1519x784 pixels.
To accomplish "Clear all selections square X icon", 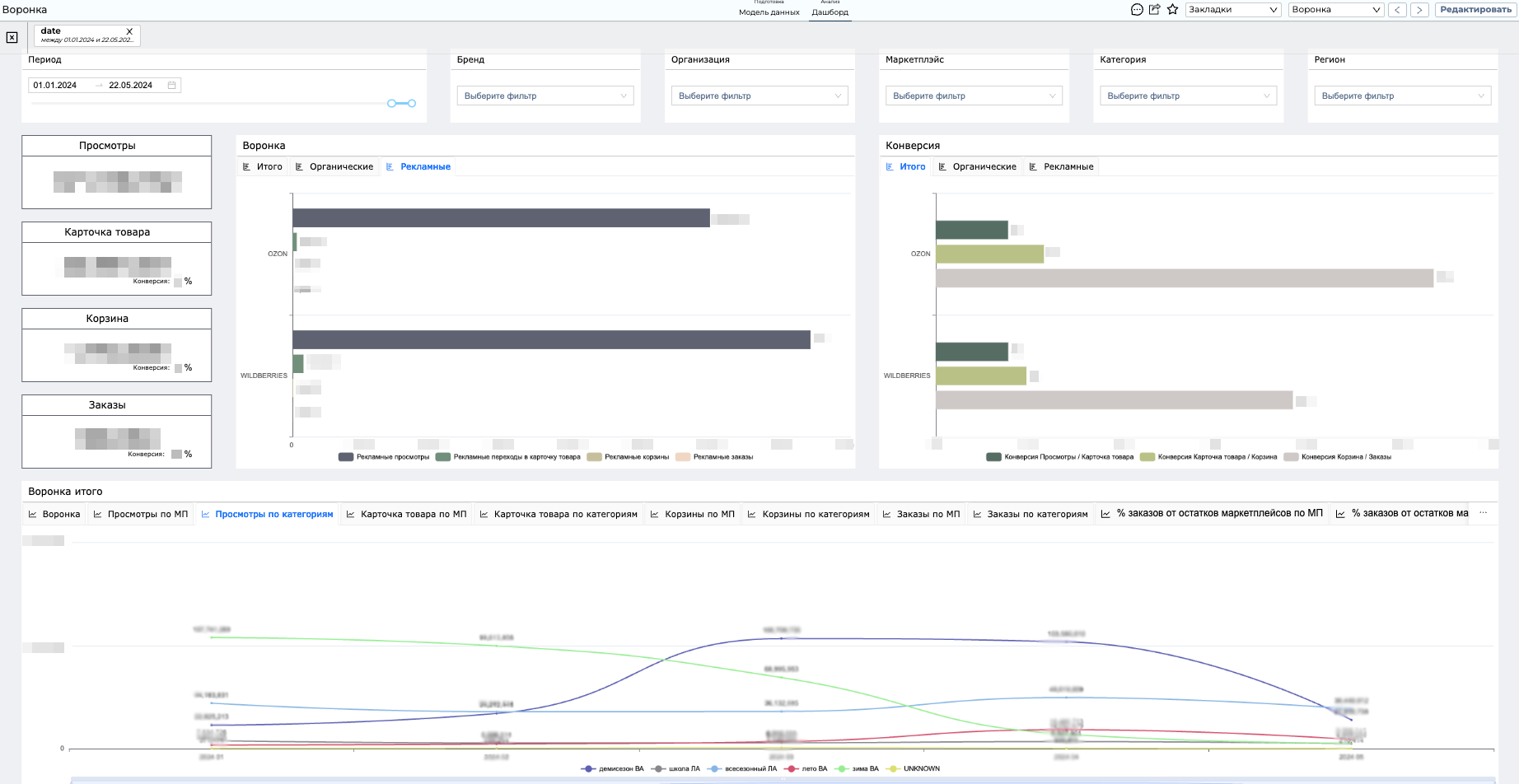I will [x=12, y=37].
